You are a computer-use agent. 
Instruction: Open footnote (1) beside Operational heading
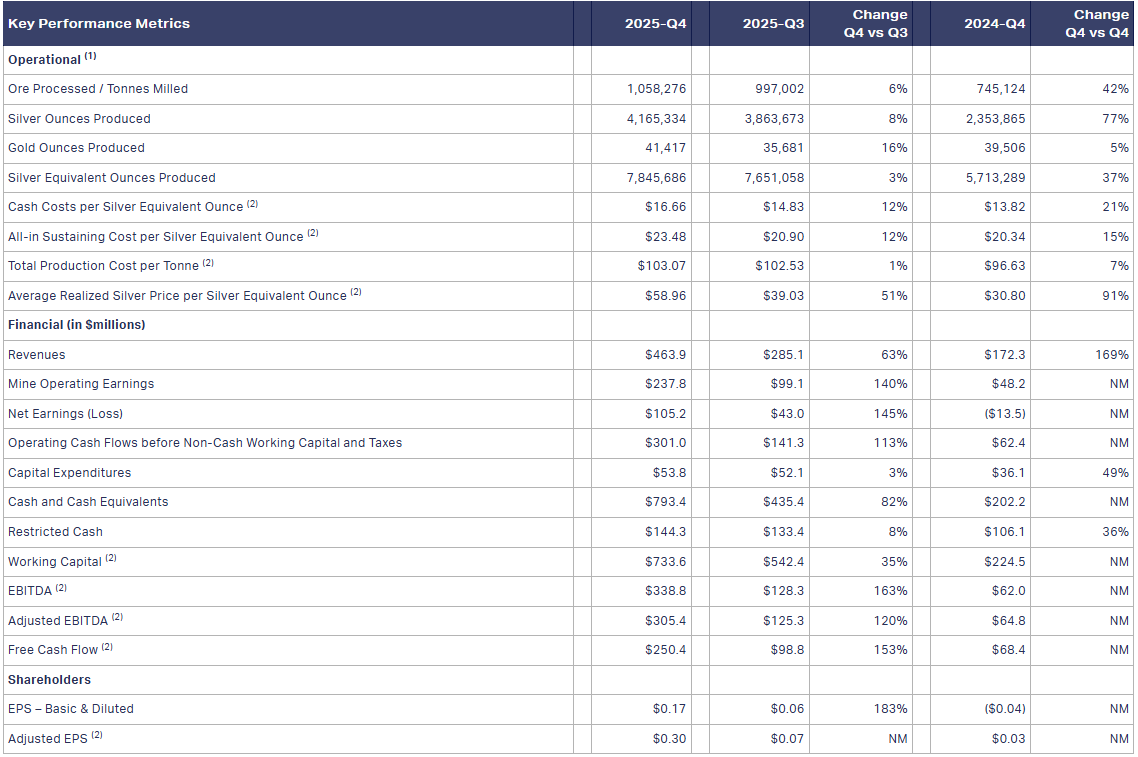90,56
